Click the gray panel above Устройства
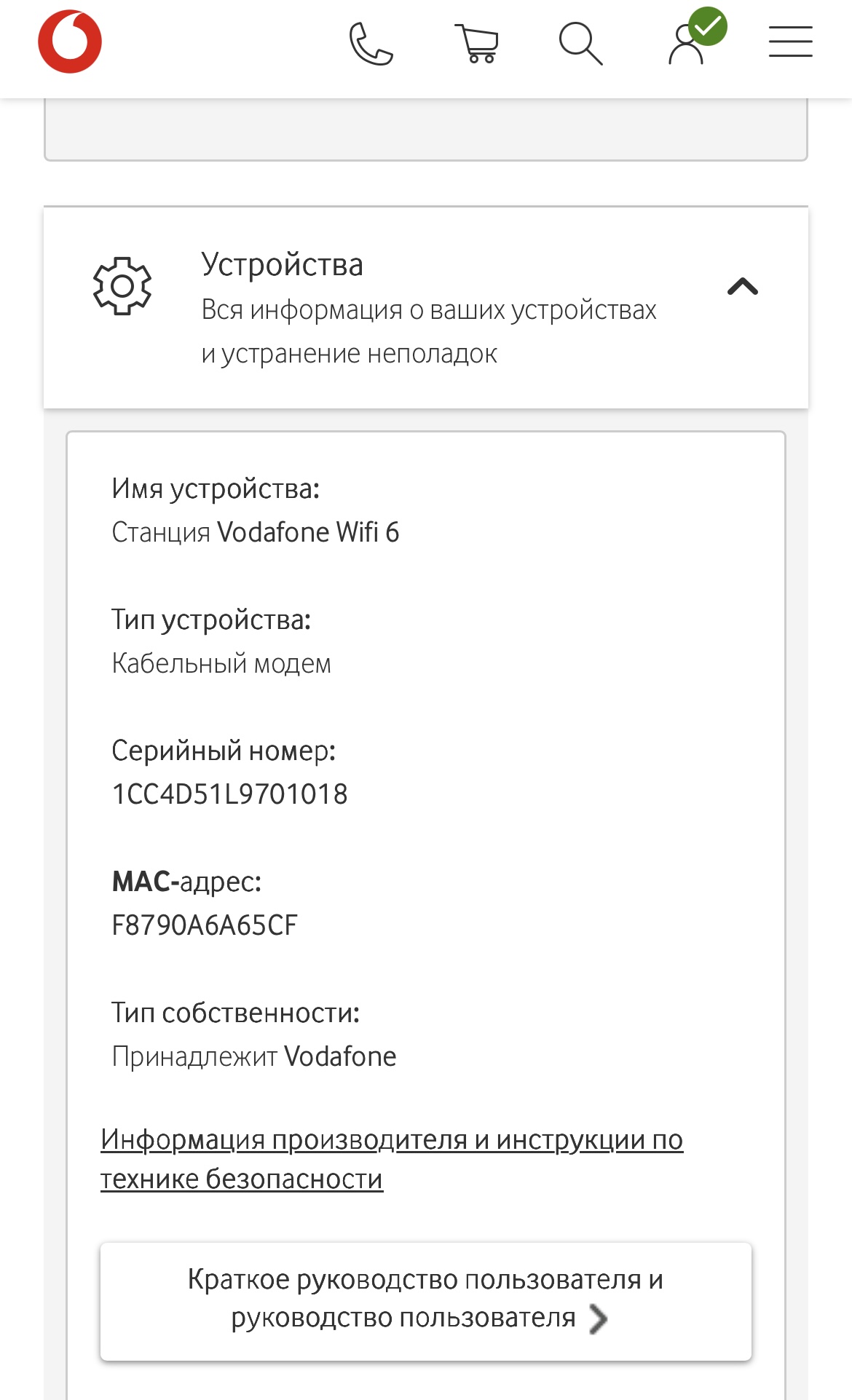This screenshot has width=852, height=1400. pyautogui.click(x=425, y=129)
